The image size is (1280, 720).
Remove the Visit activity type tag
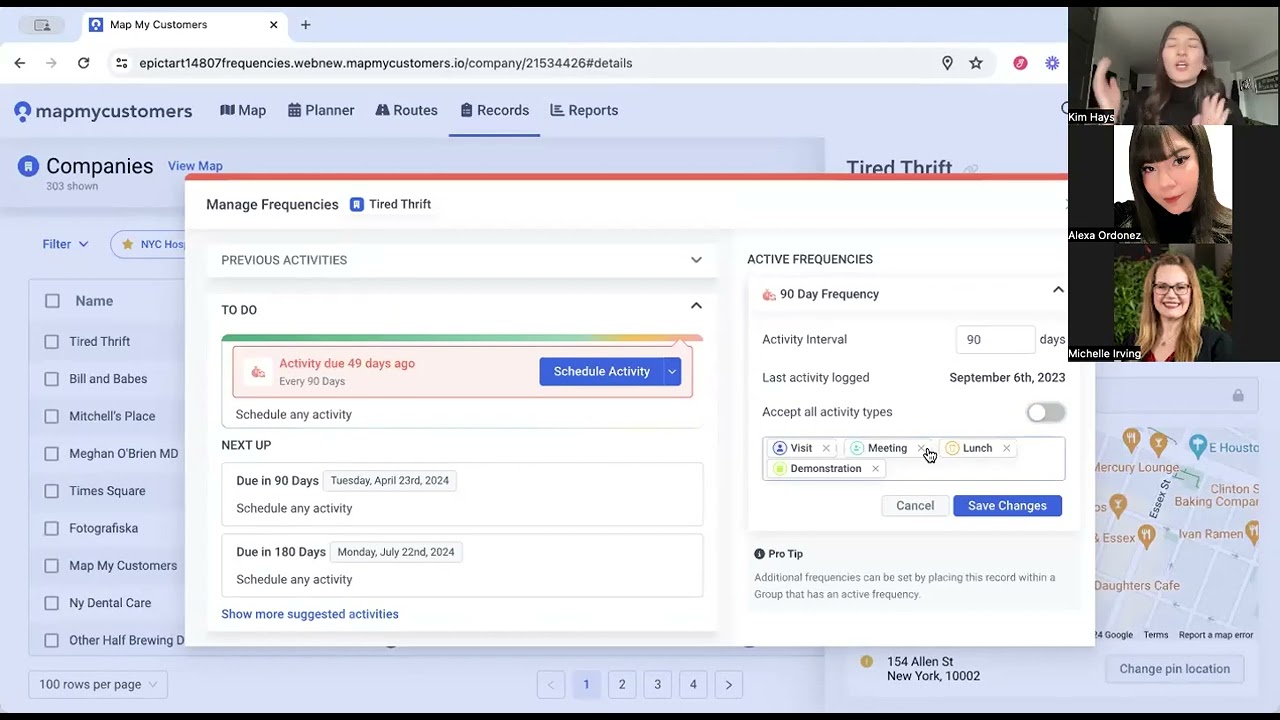click(x=826, y=448)
